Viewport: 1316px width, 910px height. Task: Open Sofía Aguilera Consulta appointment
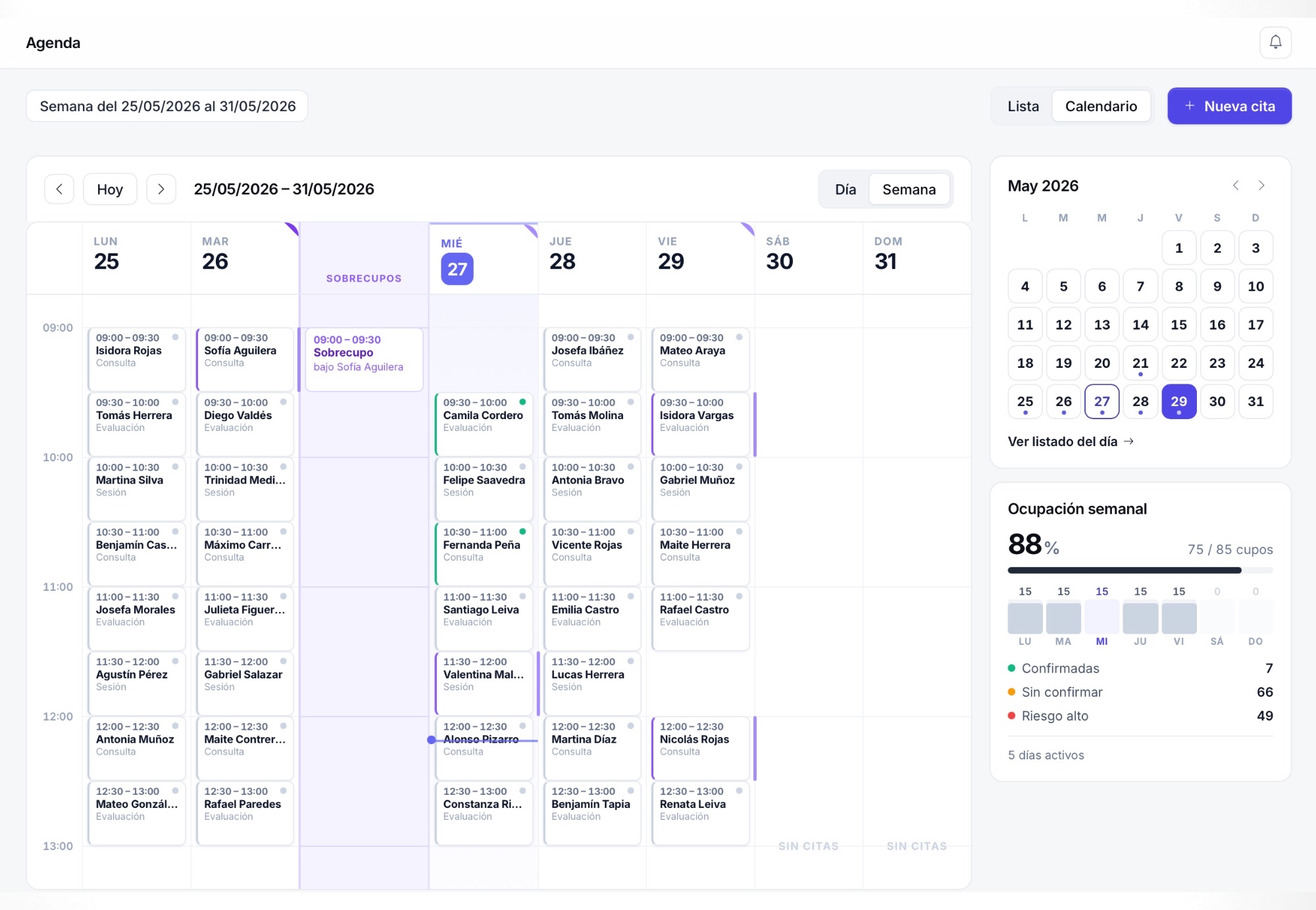(245, 359)
